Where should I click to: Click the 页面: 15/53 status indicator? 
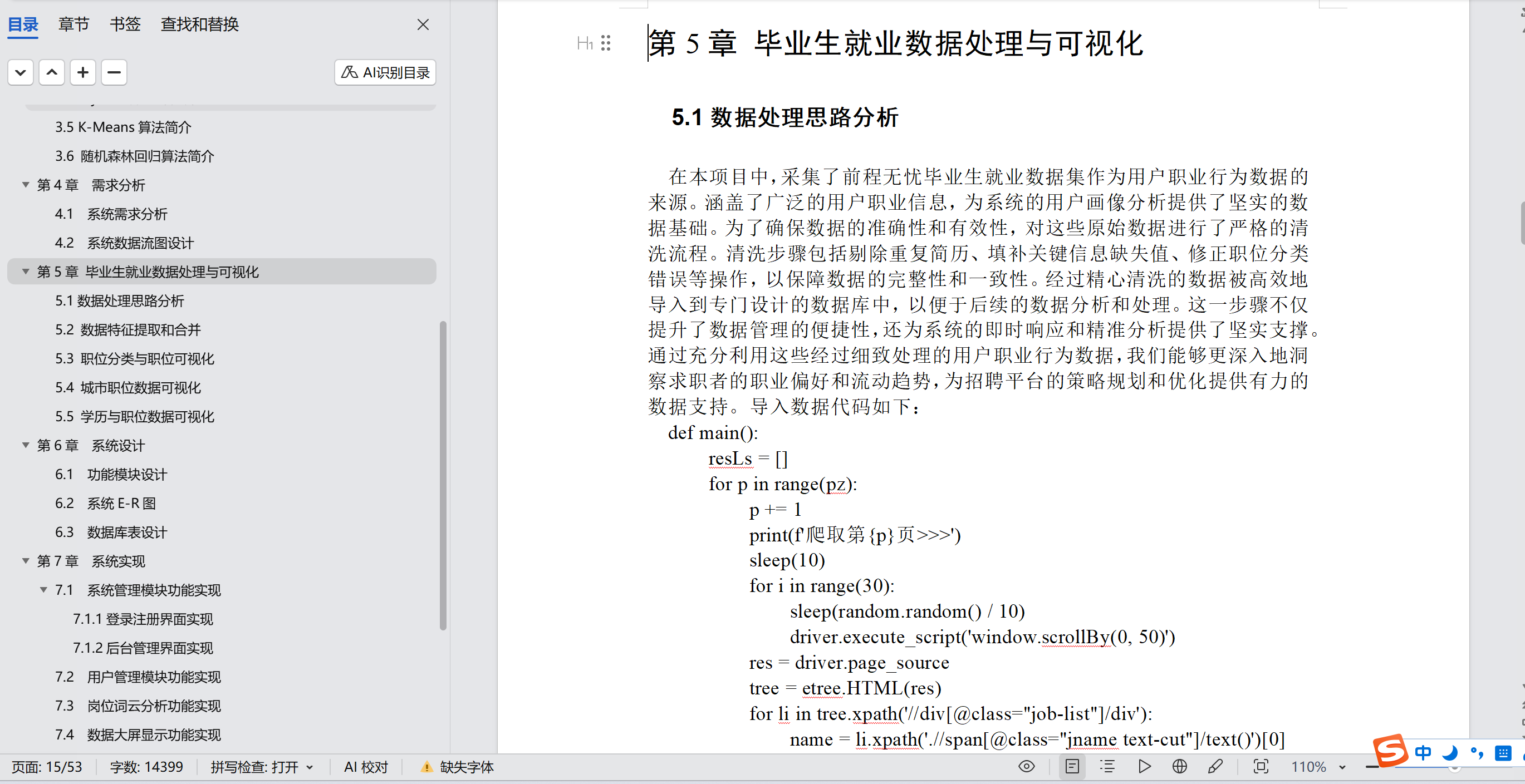tap(47, 767)
